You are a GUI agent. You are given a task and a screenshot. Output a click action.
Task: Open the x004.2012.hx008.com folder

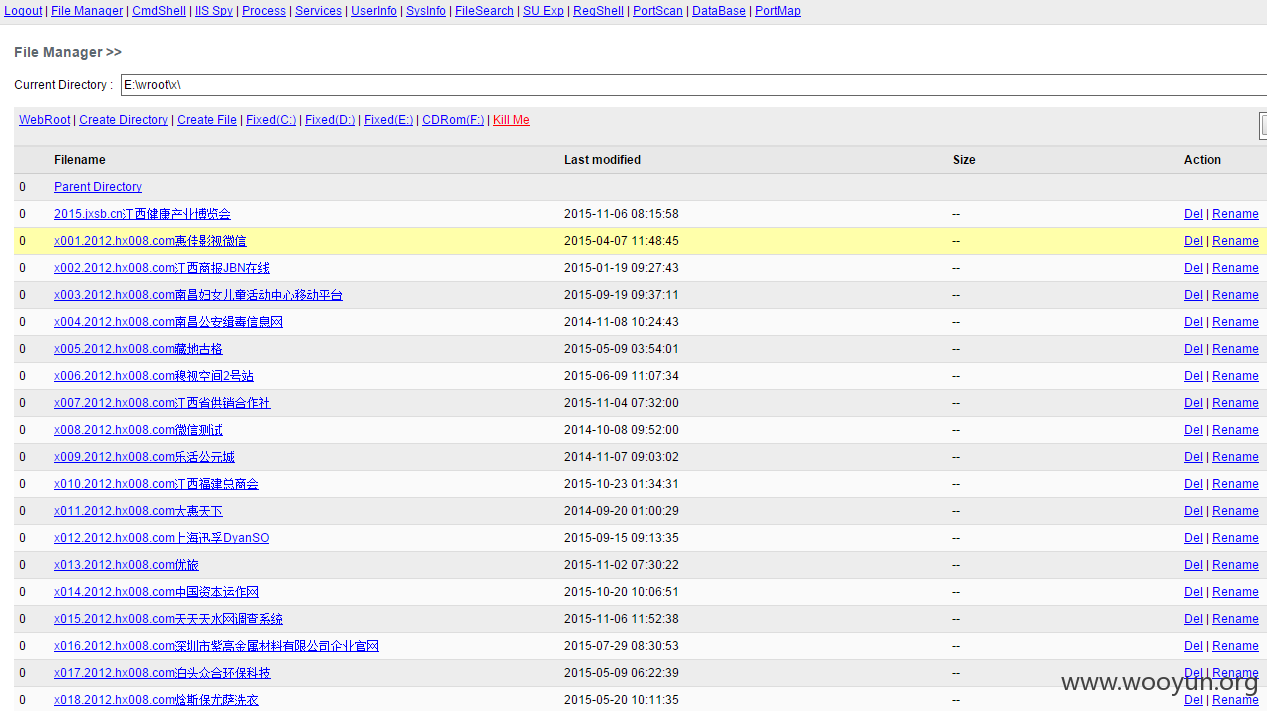168,322
